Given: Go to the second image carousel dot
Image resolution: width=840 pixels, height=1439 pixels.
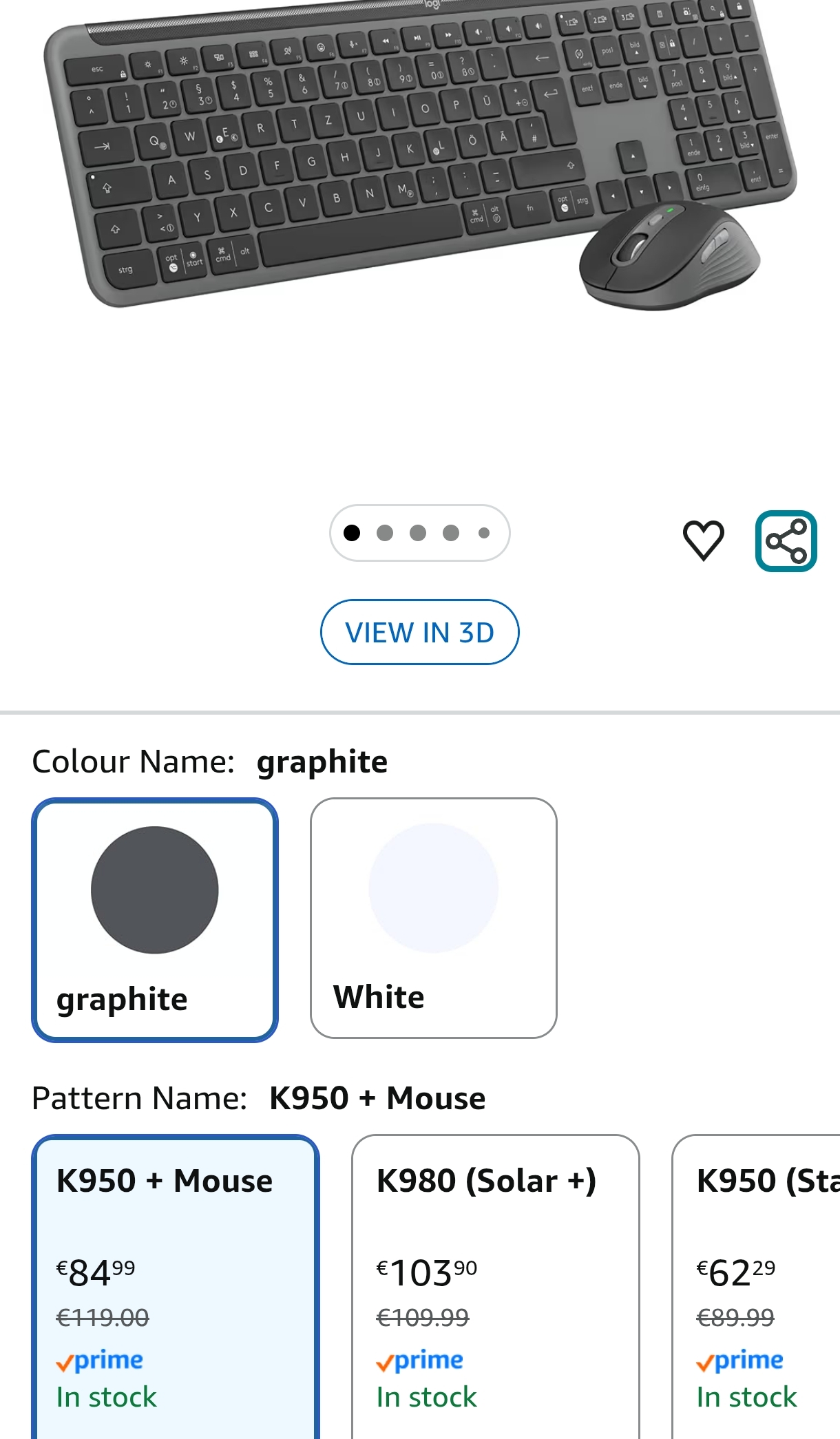Looking at the screenshot, I should pos(385,533).
